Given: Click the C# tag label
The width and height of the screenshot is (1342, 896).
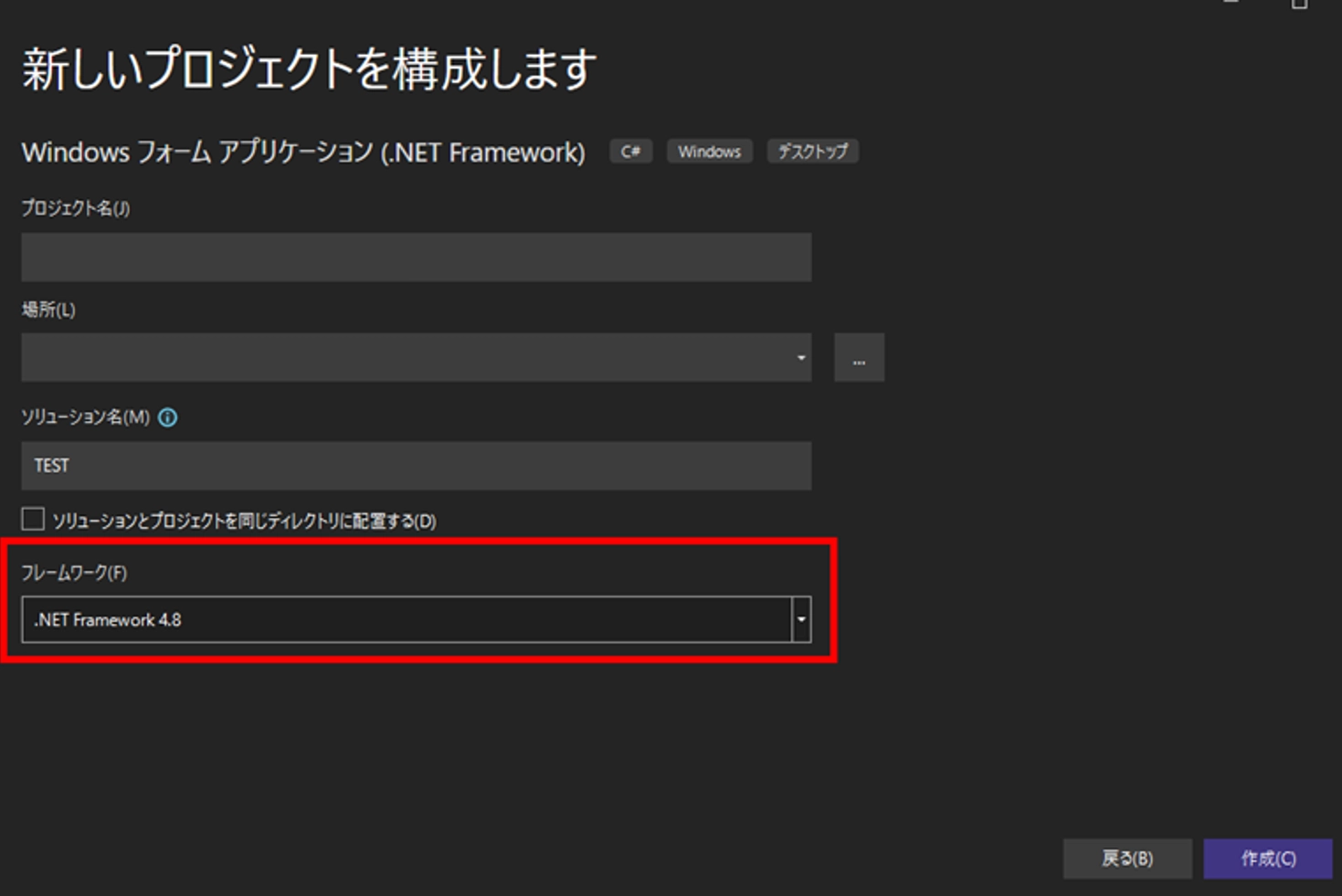Looking at the screenshot, I should coord(630,152).
